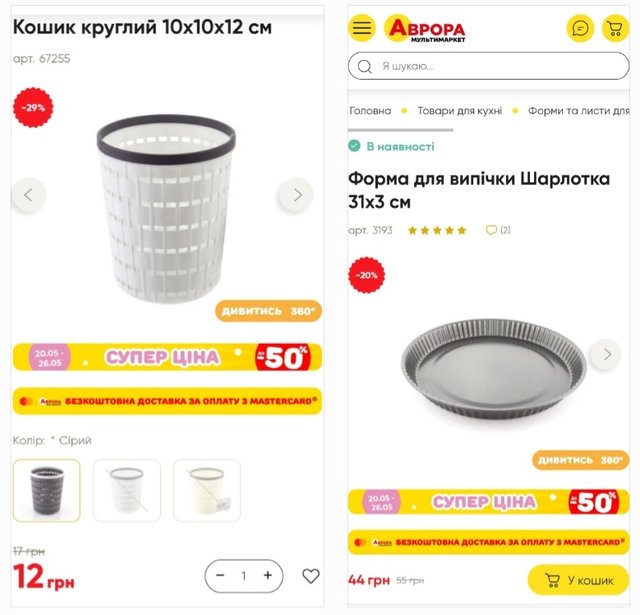Open the hamburger menu icon

click(x=362, y=28)
